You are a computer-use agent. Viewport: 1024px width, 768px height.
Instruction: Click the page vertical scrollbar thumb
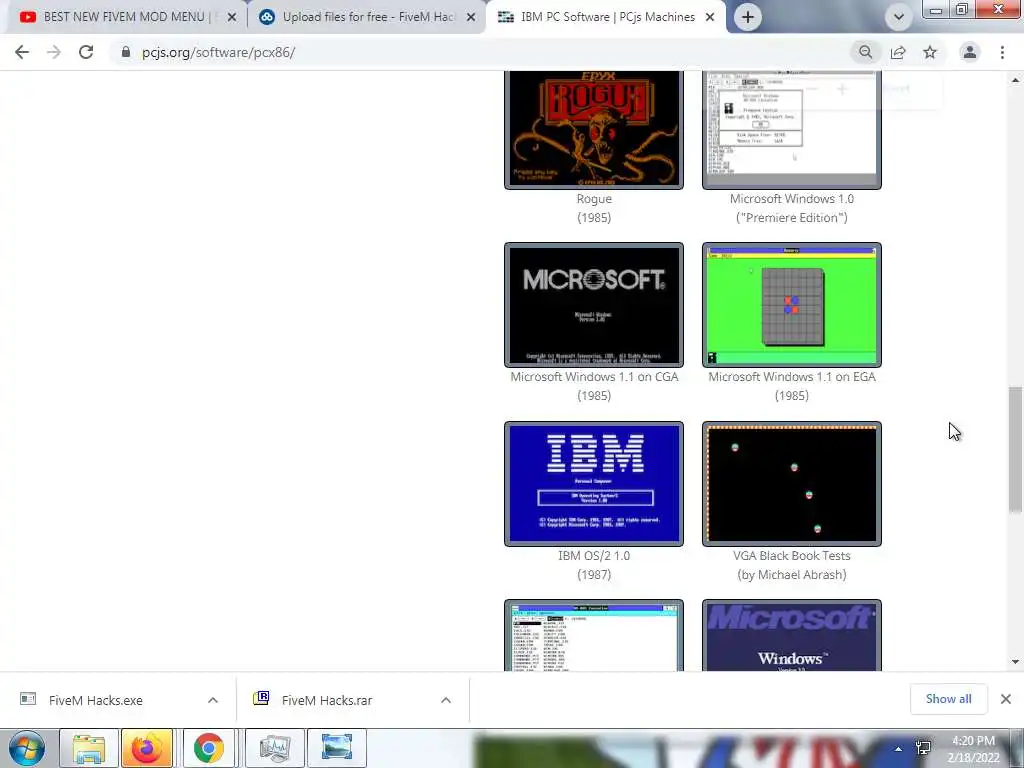tap(1015, 449)
